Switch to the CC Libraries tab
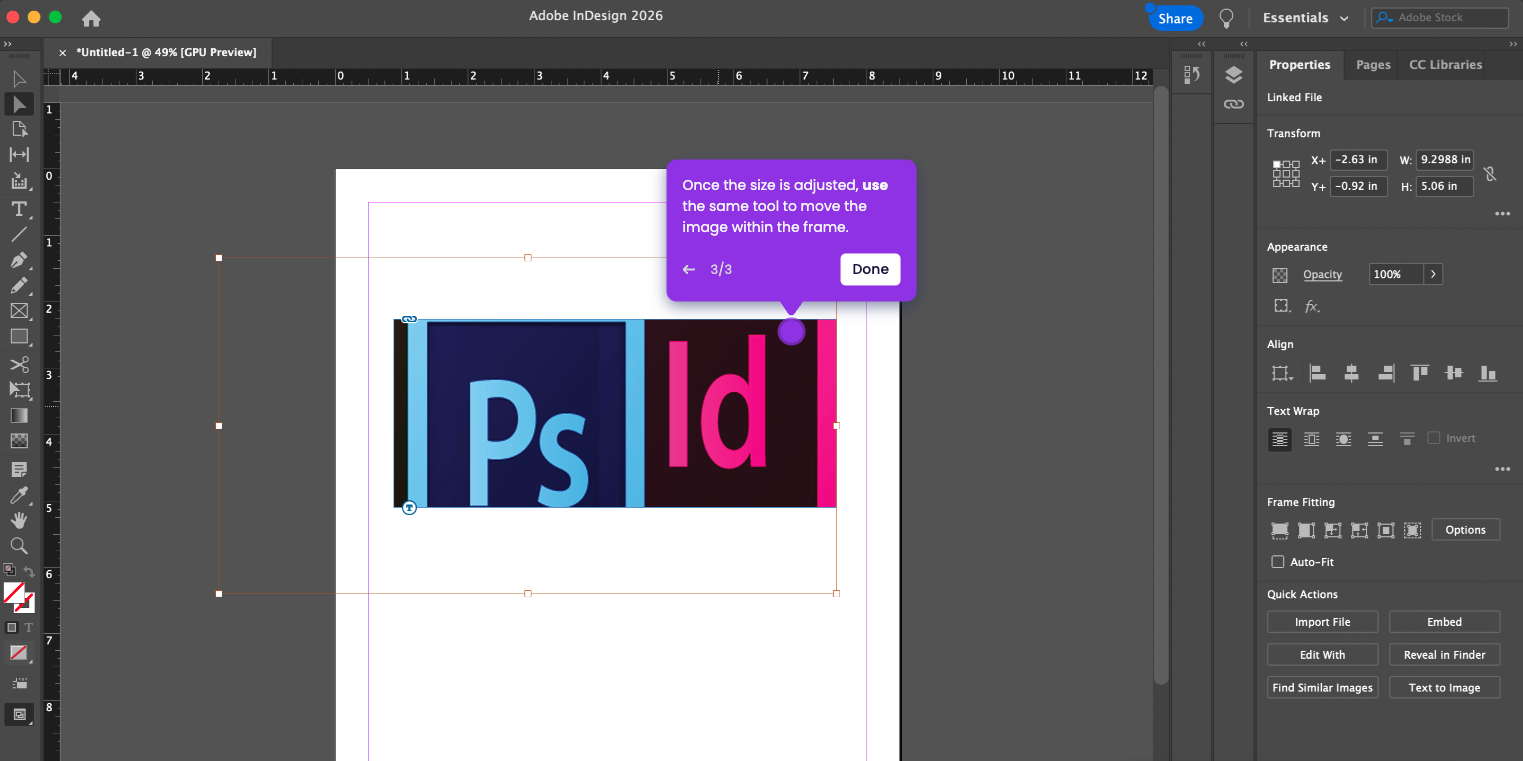This screenshot has width=1523, height=761. tap(1445, 65)
